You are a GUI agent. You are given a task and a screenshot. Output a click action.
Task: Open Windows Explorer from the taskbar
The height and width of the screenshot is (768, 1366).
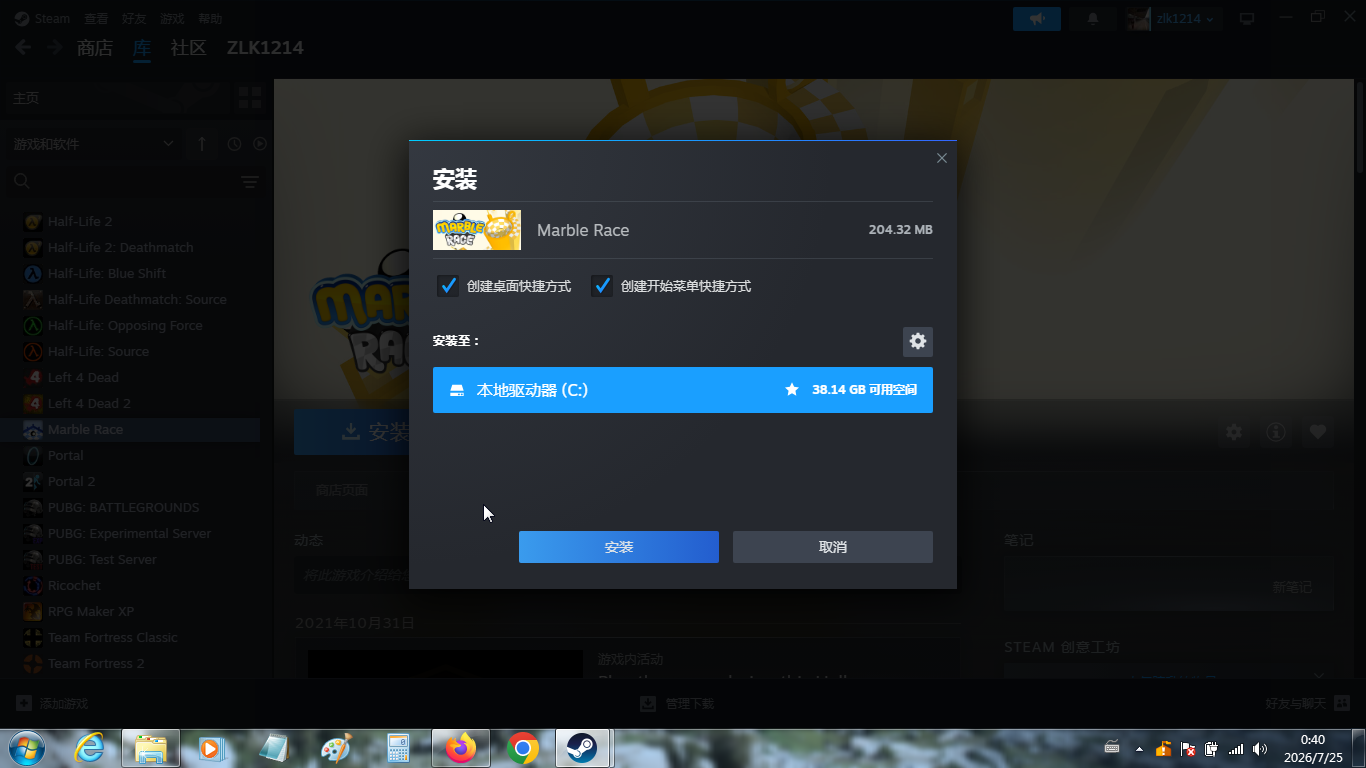151,748
